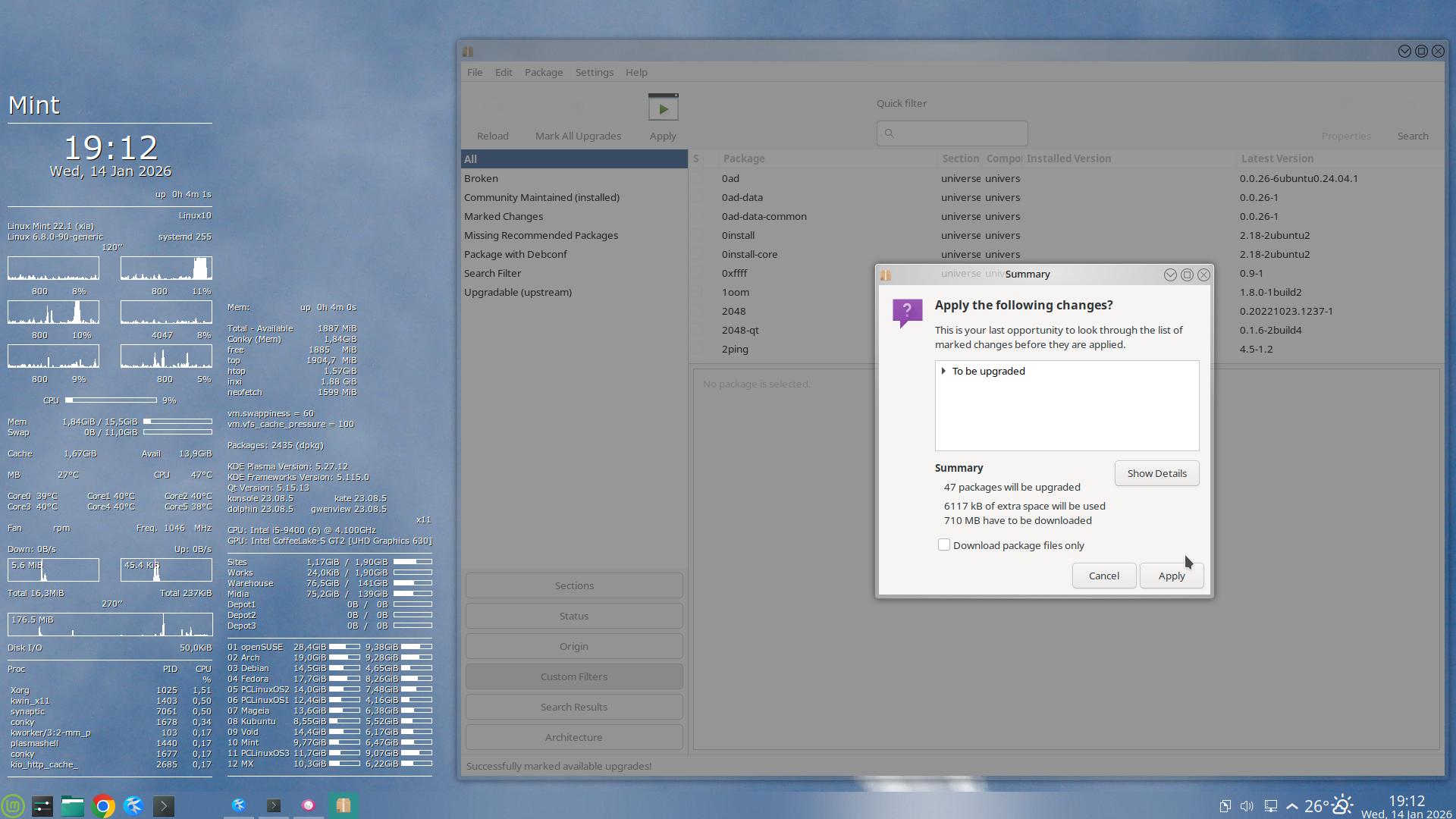The image size is (1456, 819).
Task: Launch Google Chrome from the taskbar
Action: (103, 805)
